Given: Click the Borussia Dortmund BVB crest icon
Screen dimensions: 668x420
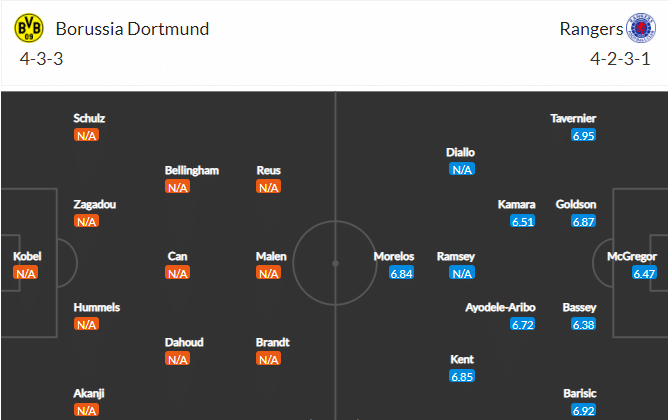Looking at the screenshot, I should tap(29, 28).
